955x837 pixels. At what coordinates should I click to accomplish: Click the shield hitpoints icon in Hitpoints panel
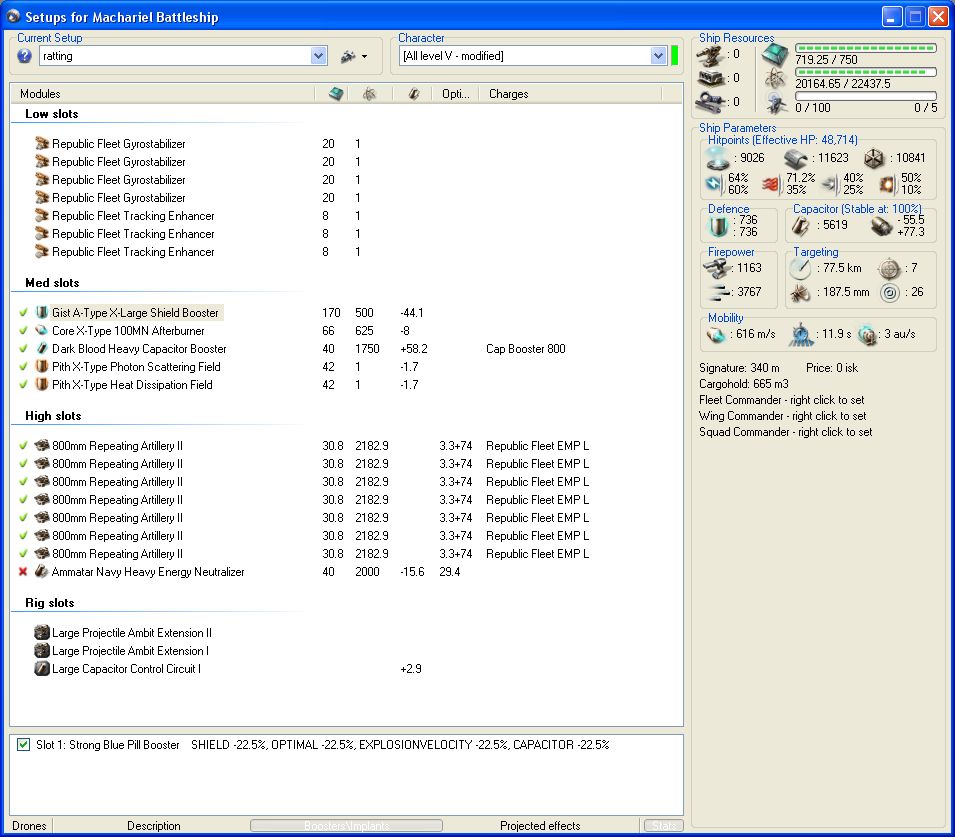720,157
